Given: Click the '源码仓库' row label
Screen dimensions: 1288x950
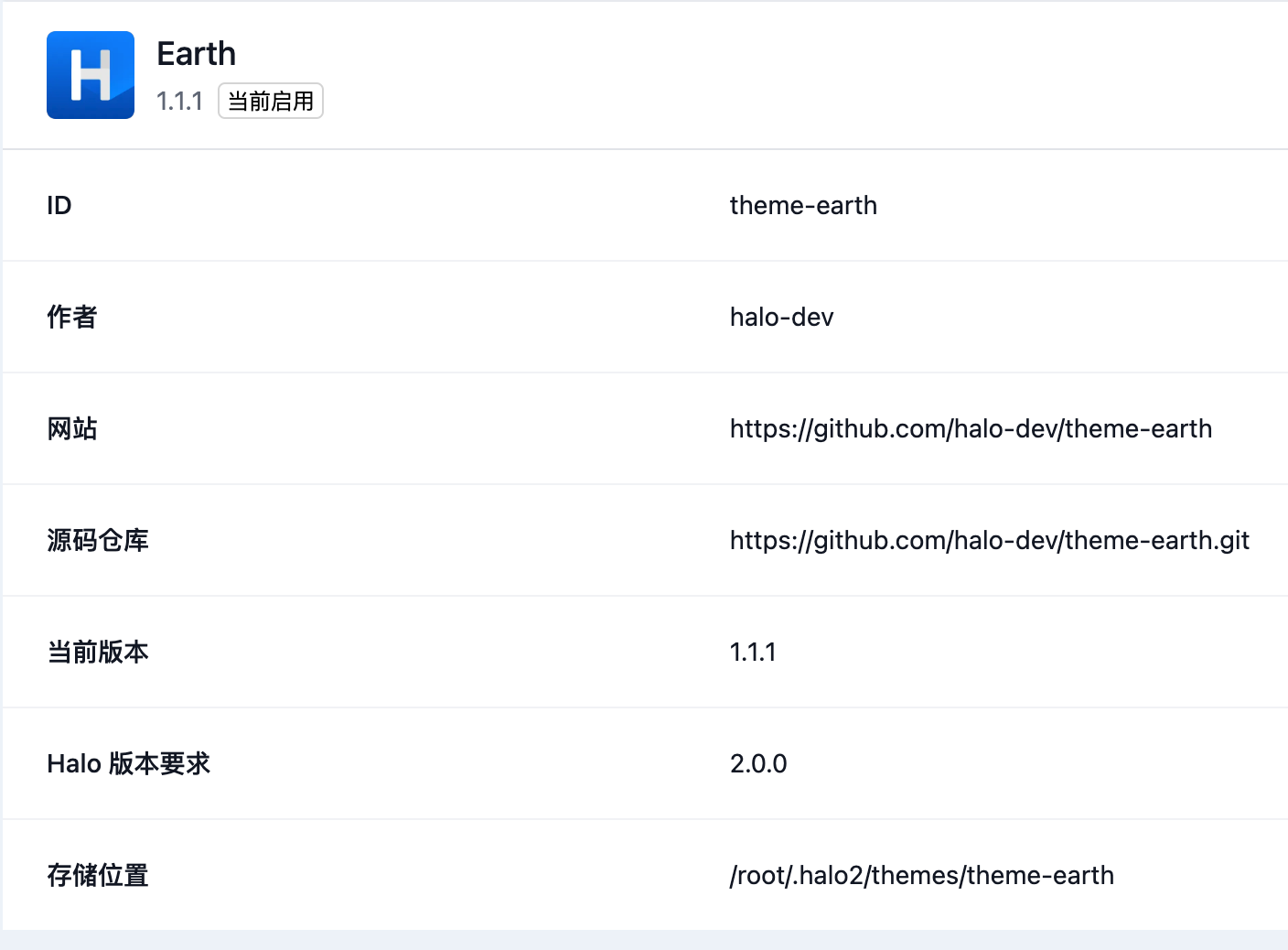Looking at the screenshot, I should (x=98, y=540).
